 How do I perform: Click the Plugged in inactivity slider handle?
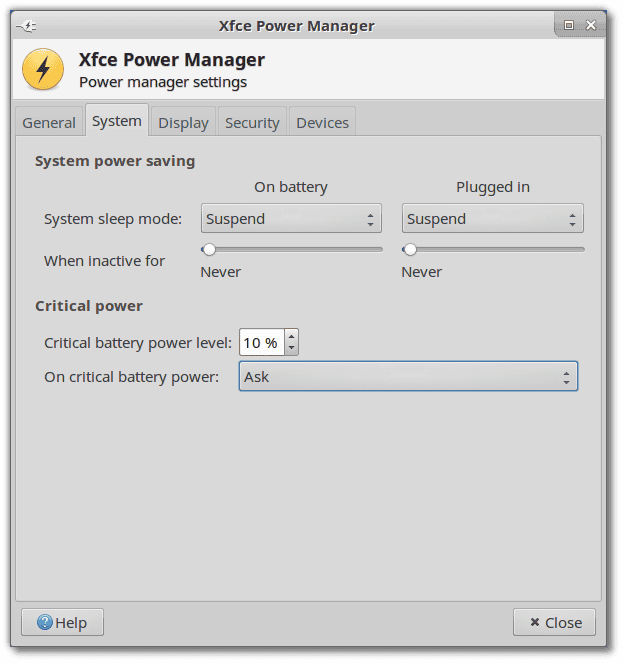[410, 250]
